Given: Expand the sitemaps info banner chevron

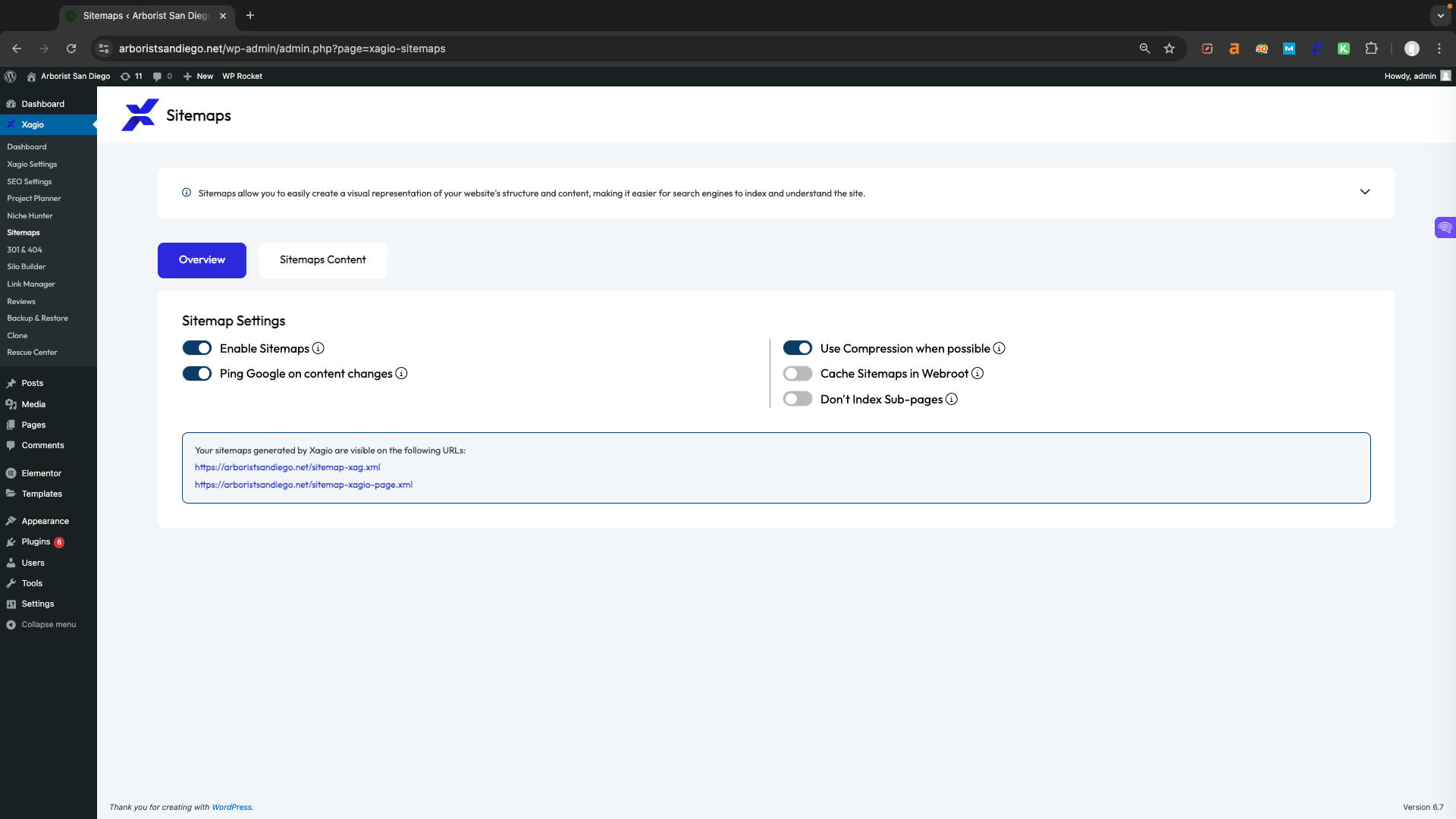Looking at the screenshot, I should coord(1365,193).
